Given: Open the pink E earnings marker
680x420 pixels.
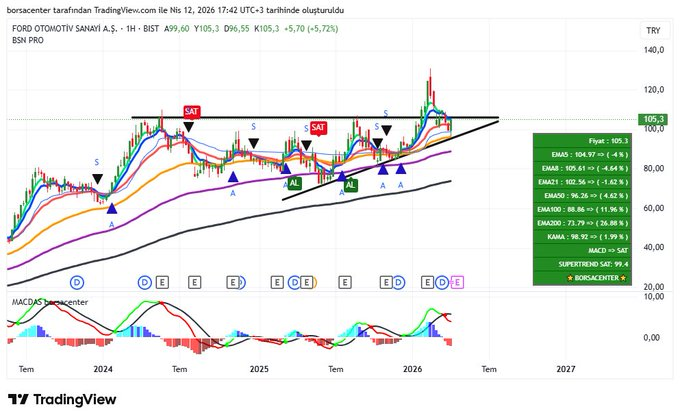Looking at the screenshot, I should (x=457, y=283).
